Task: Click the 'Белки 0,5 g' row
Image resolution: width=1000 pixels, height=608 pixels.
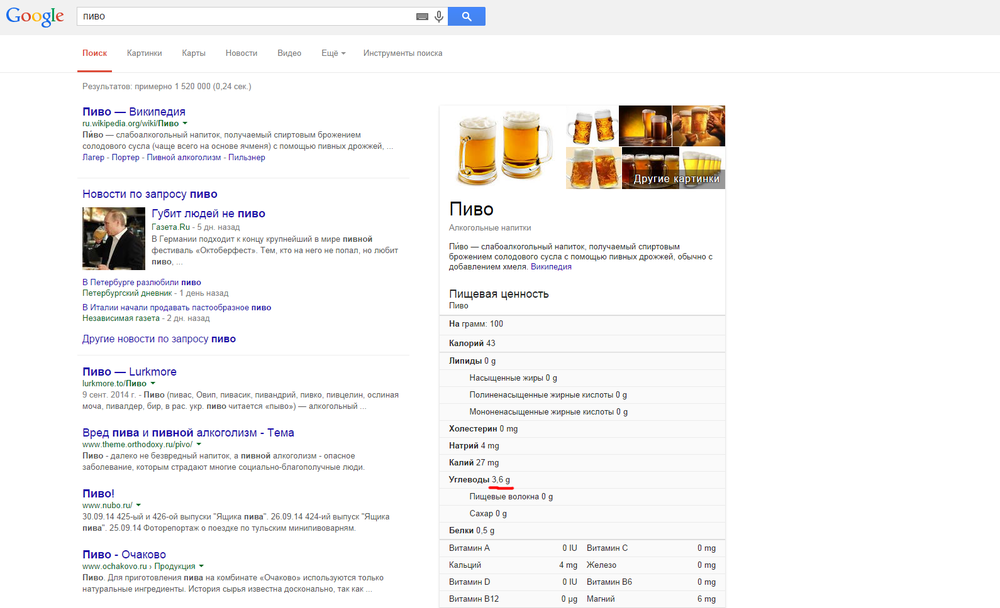Action: click(582, 531)
